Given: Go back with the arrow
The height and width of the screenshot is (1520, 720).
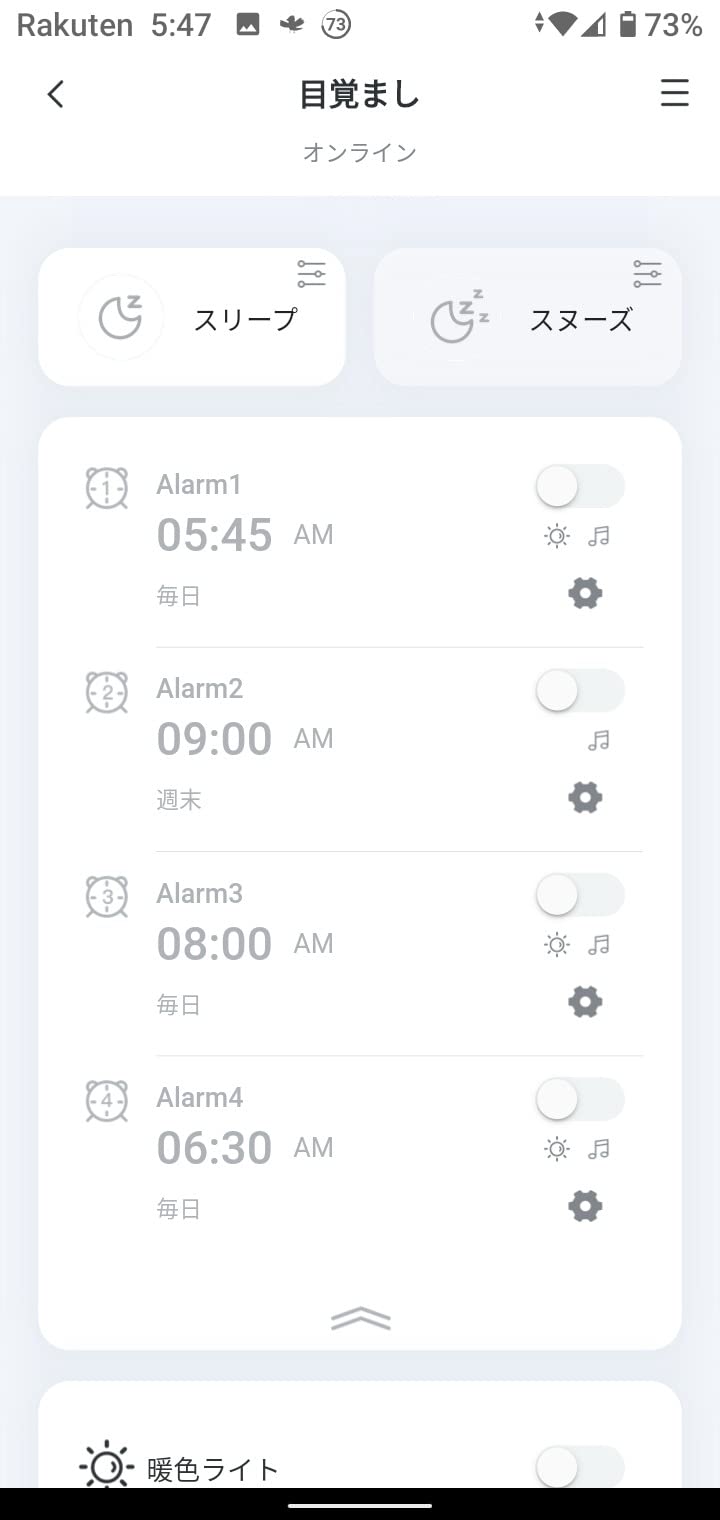Looking at the screenshot, I should point(56,94).
